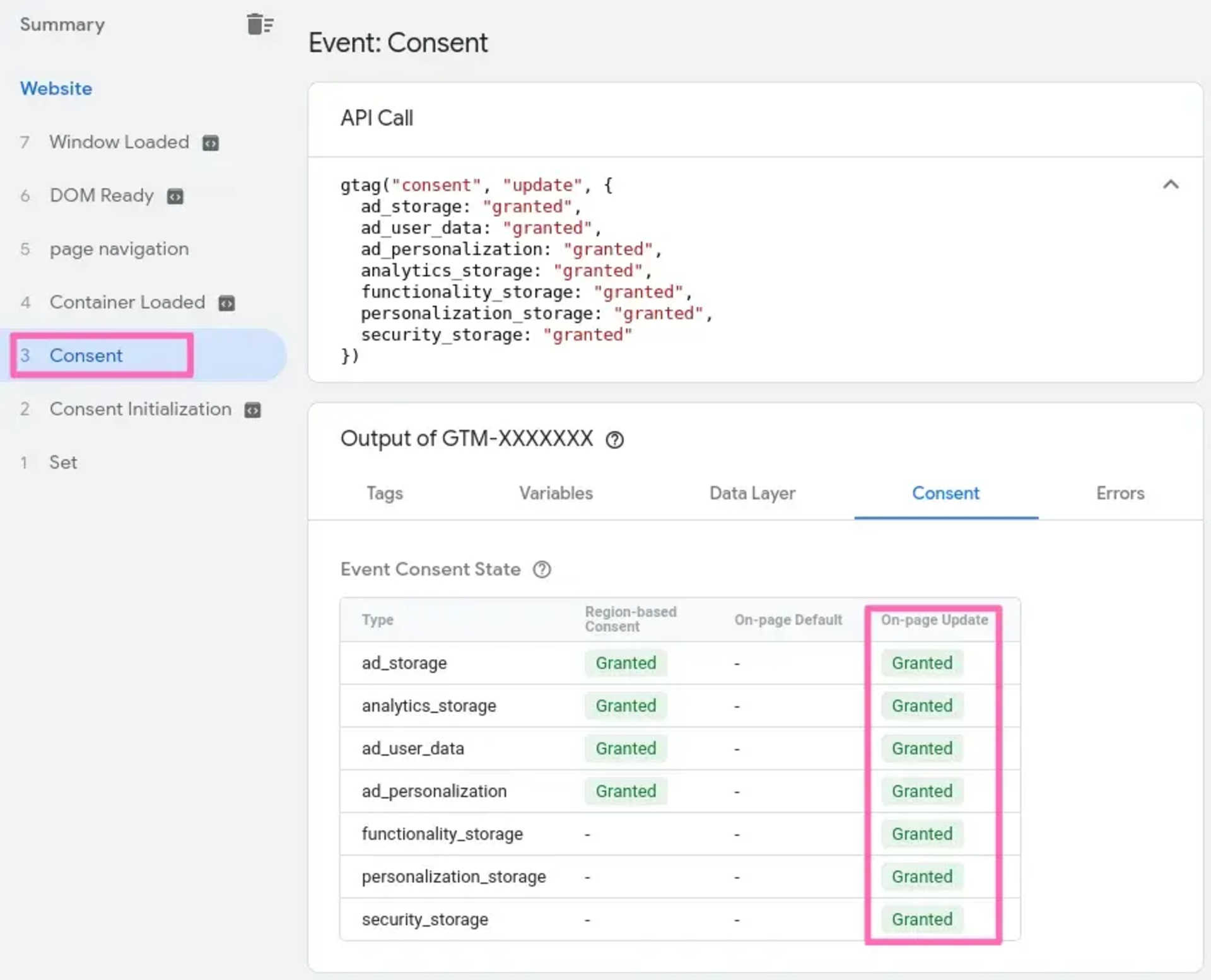Click the ad_storage On-page Update Granted badge
1211x980 pixels.
click(x=921, y=663)
